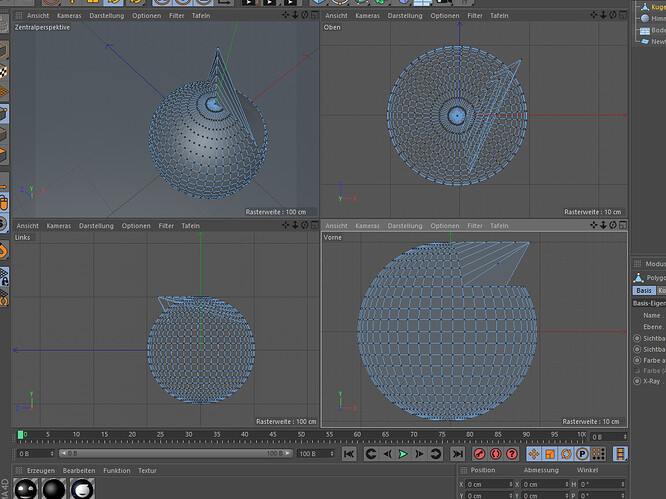Open Optionen menu in Zentralperspektive viewport
The image size is (666, 499).
(147, 16)
